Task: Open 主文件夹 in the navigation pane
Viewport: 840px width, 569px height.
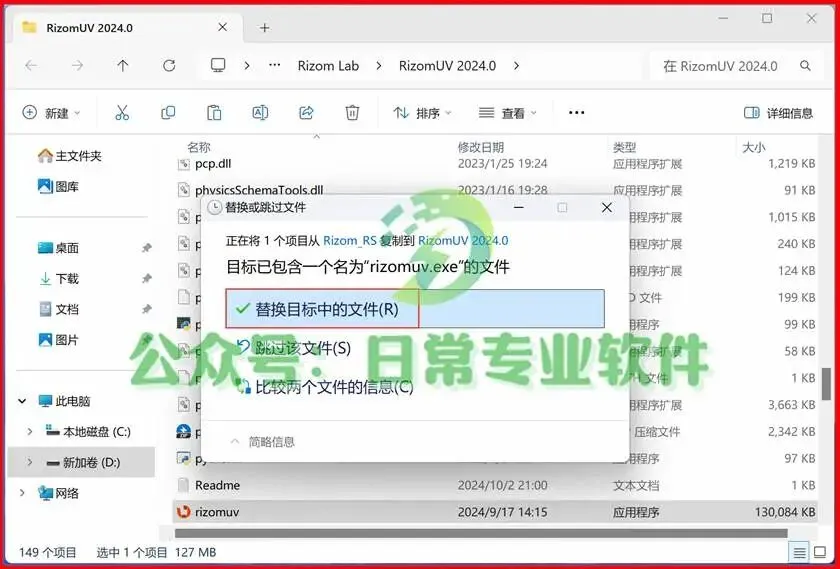Action: pos(70,156)
